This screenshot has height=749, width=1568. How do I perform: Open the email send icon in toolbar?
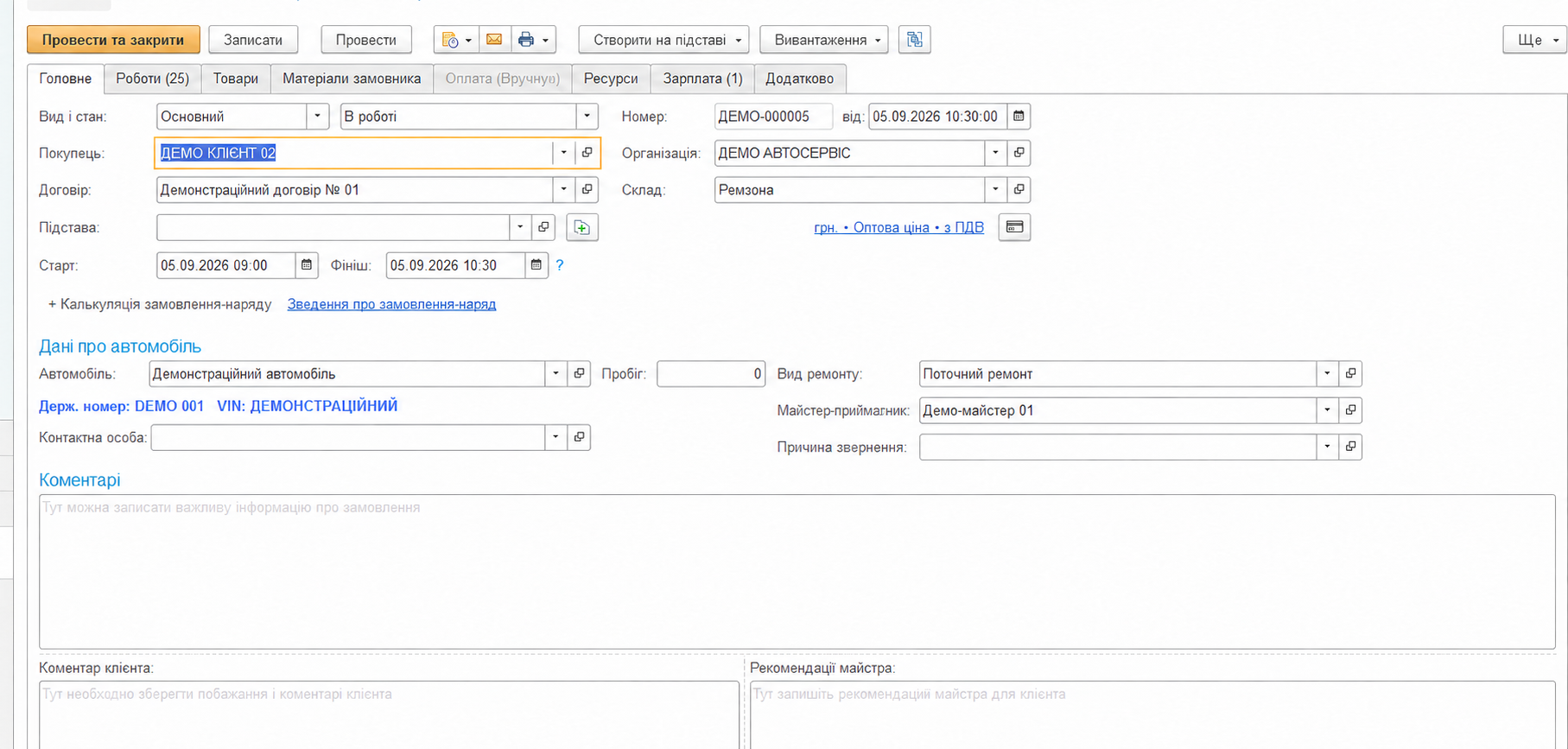494,40
